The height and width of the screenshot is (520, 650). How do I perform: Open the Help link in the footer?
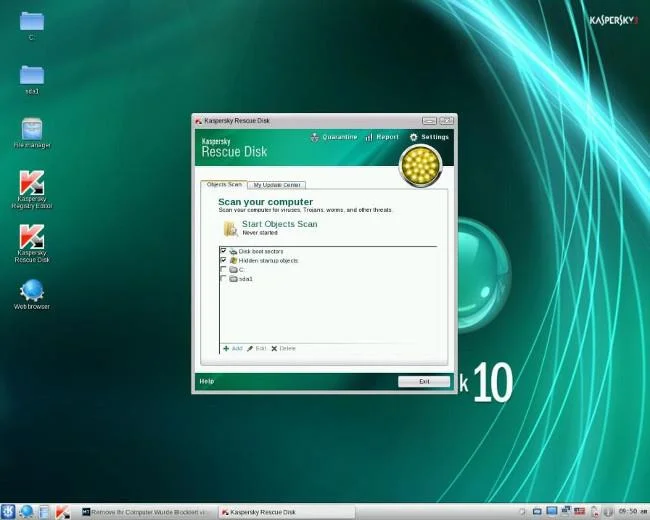tap(206, 381)
